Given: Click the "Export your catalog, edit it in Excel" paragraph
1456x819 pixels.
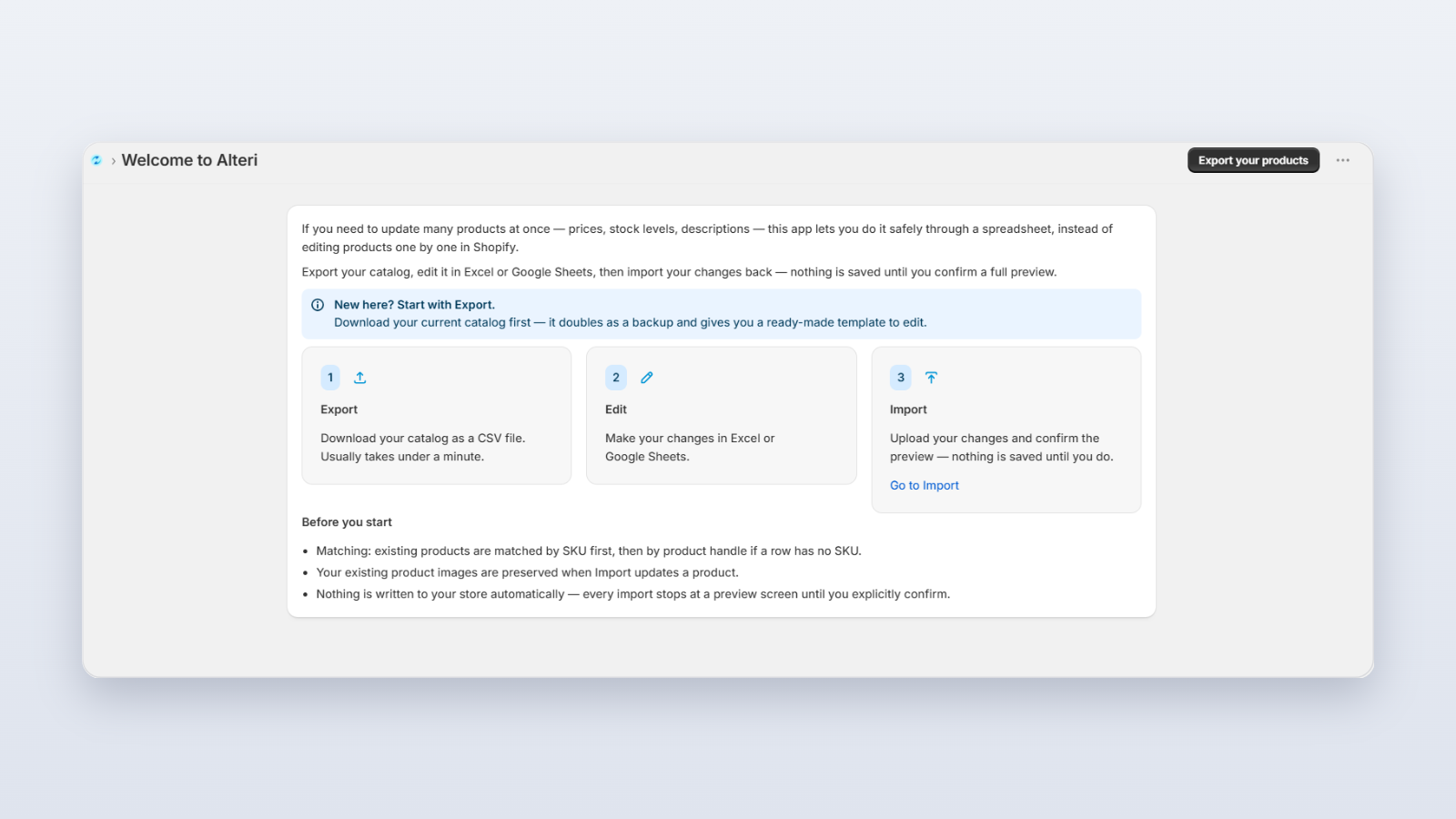Looking at the screenshot, I should point(680,272).
